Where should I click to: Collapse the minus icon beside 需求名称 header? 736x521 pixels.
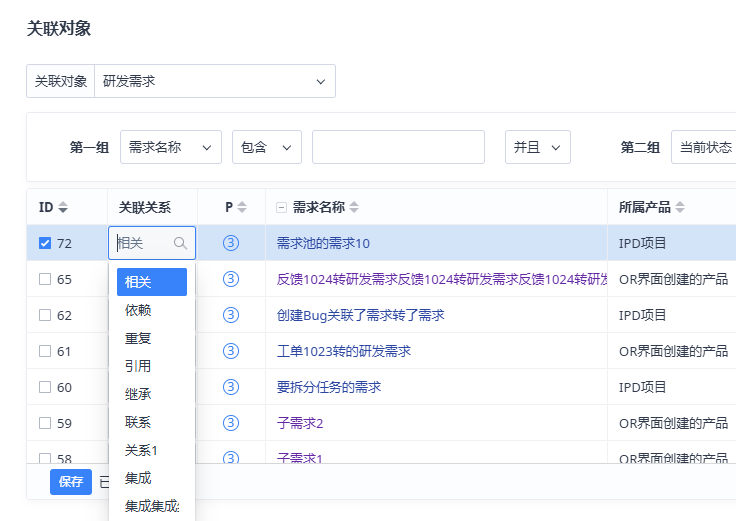281,208
